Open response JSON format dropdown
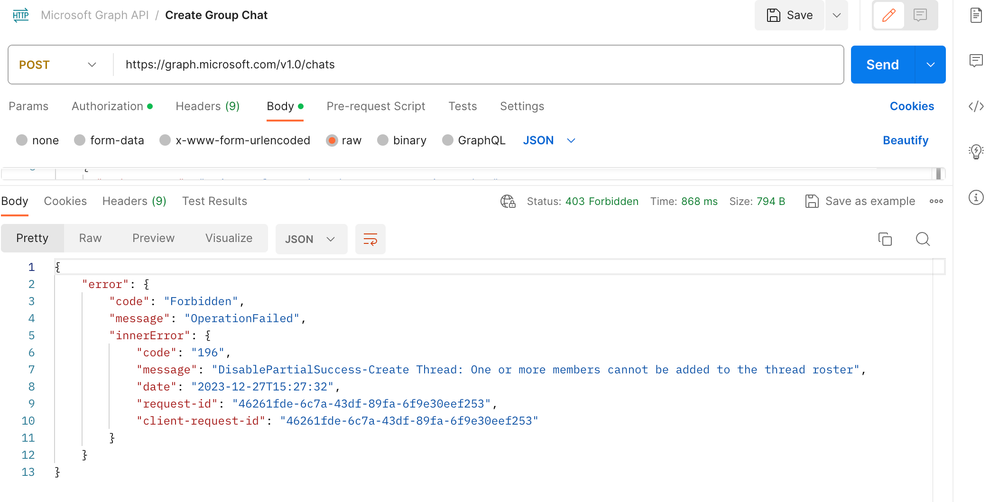The image size is (999, 502). (312, 239)
